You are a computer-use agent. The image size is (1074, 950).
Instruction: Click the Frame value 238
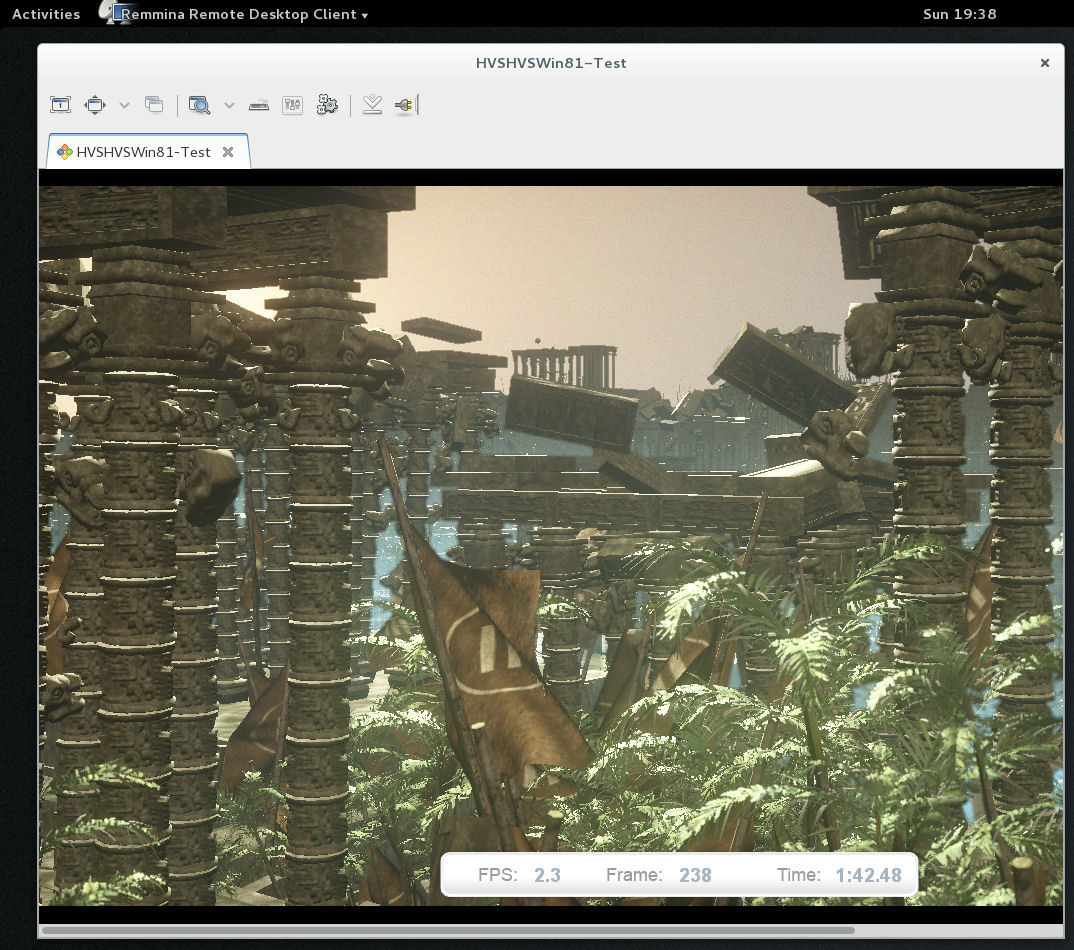tap(695, 875)
